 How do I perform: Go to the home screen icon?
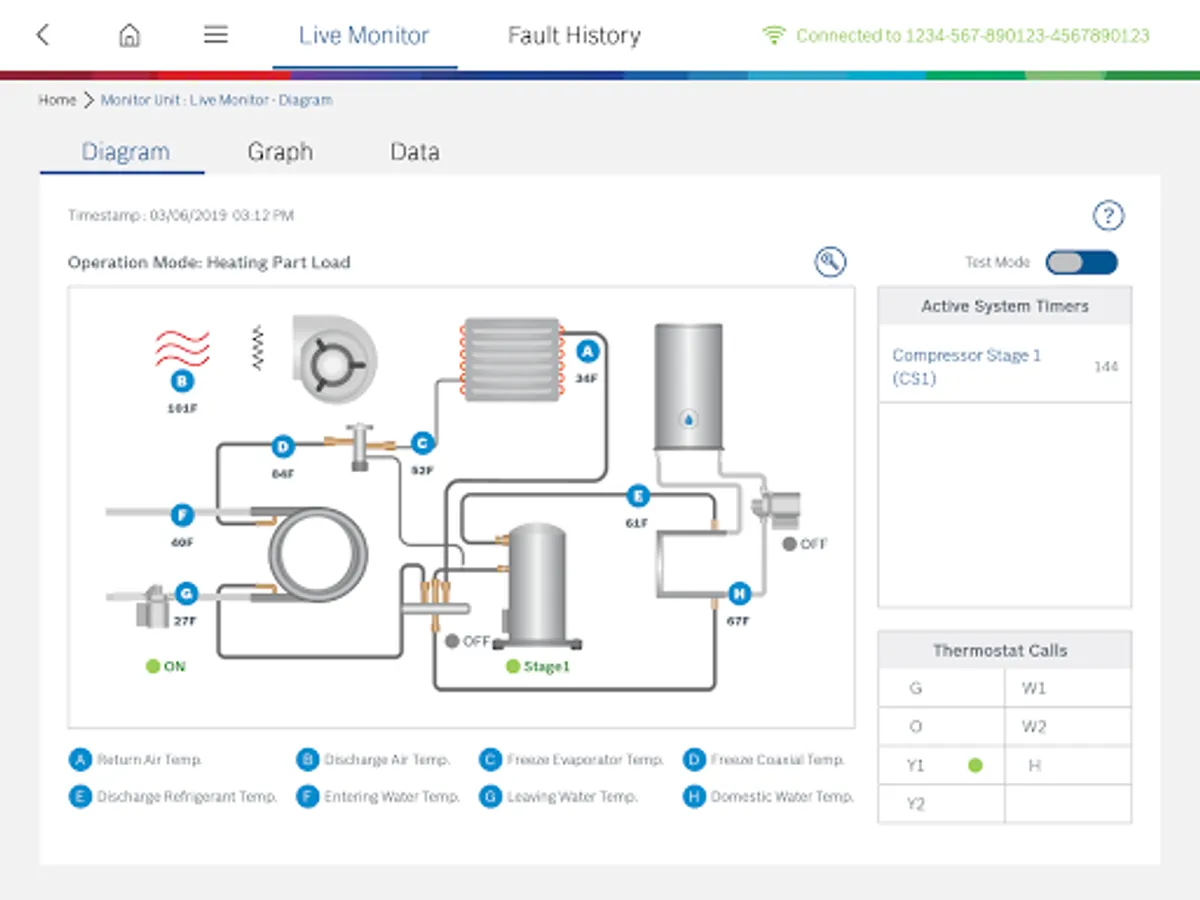129,35
